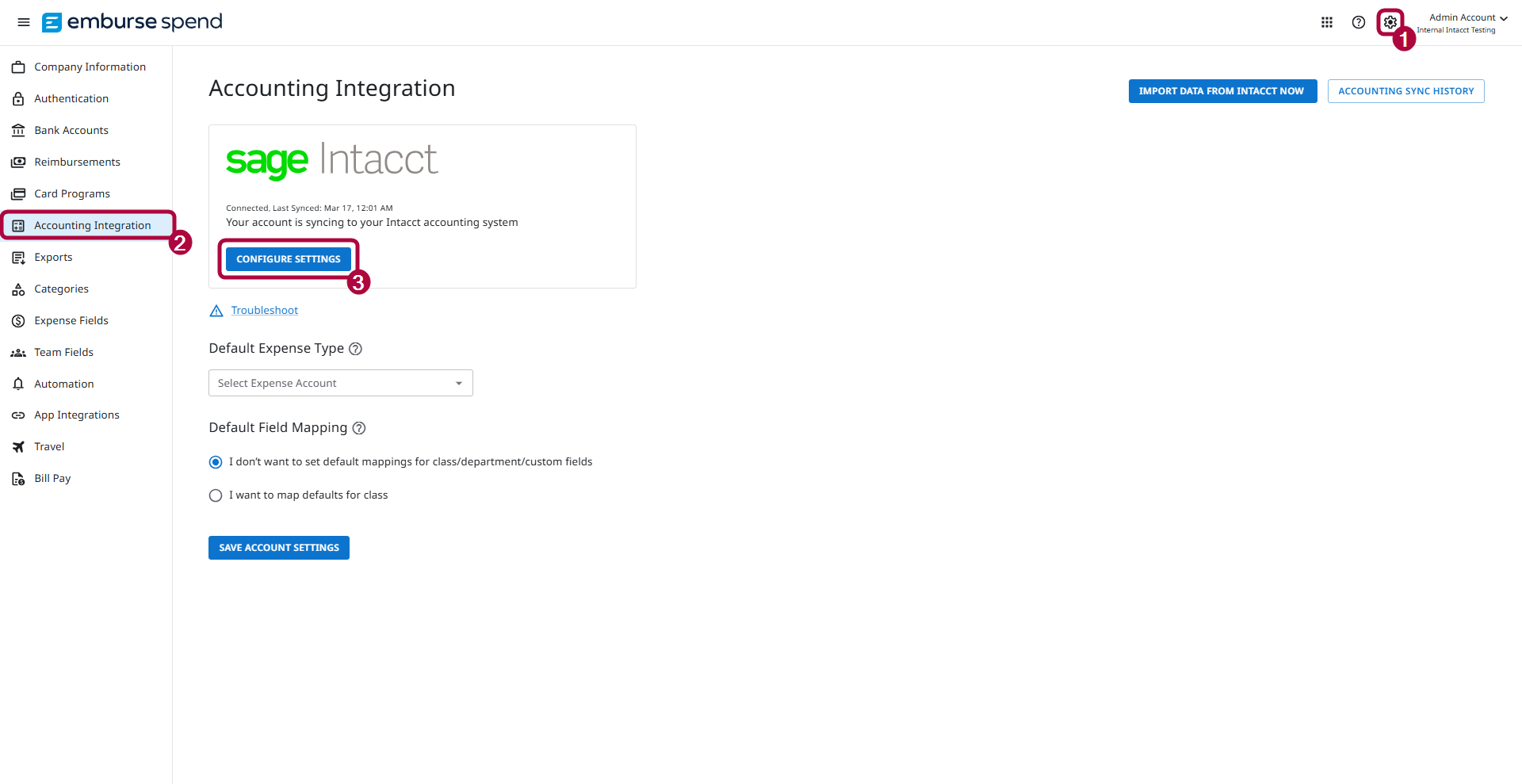
Task: Select the Team Fields sidebar icon
Action: point(17,352)
